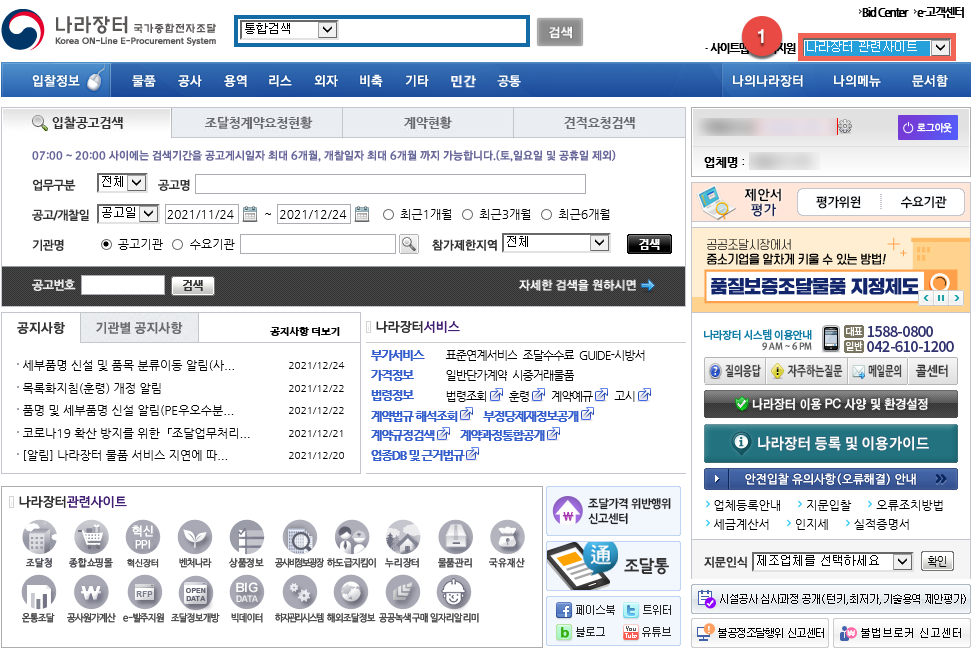The height and width of the screenshot is (655, 978).
Task: Open the 혁신장터 PPI icon
Action: (x=143, y=537)
